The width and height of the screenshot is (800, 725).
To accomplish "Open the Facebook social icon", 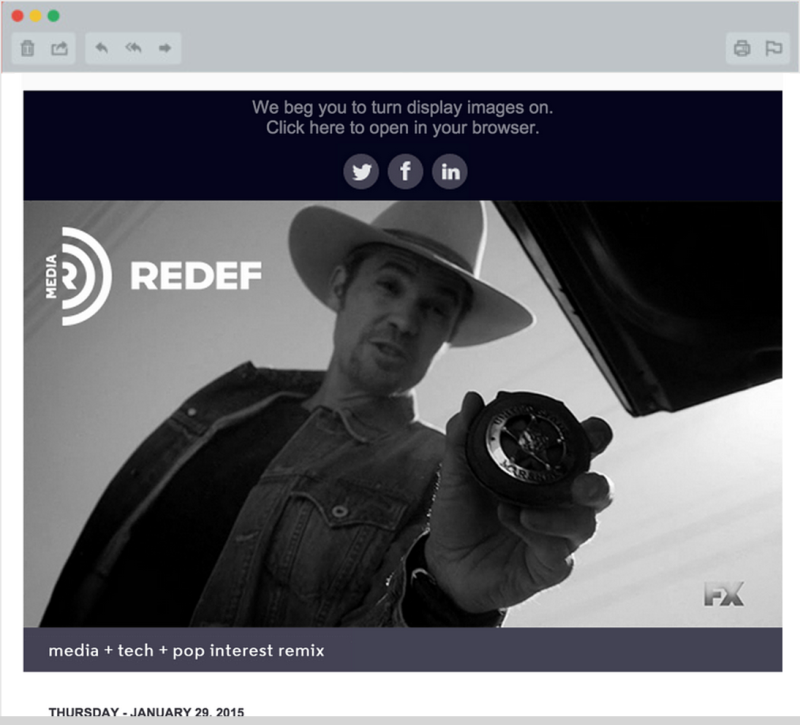I will 406,171.
